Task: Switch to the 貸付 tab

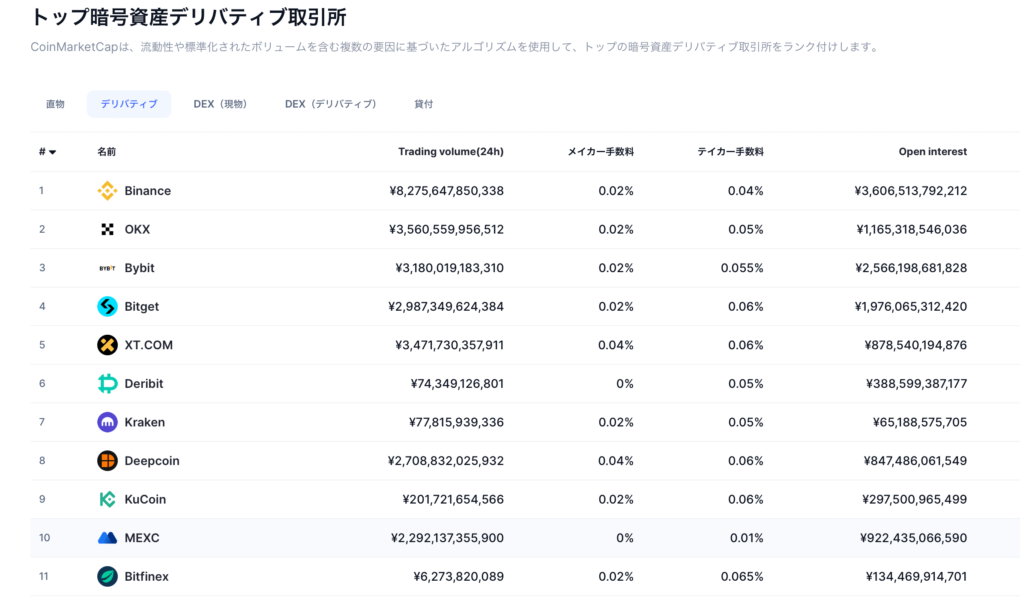Action: point(423,103)
